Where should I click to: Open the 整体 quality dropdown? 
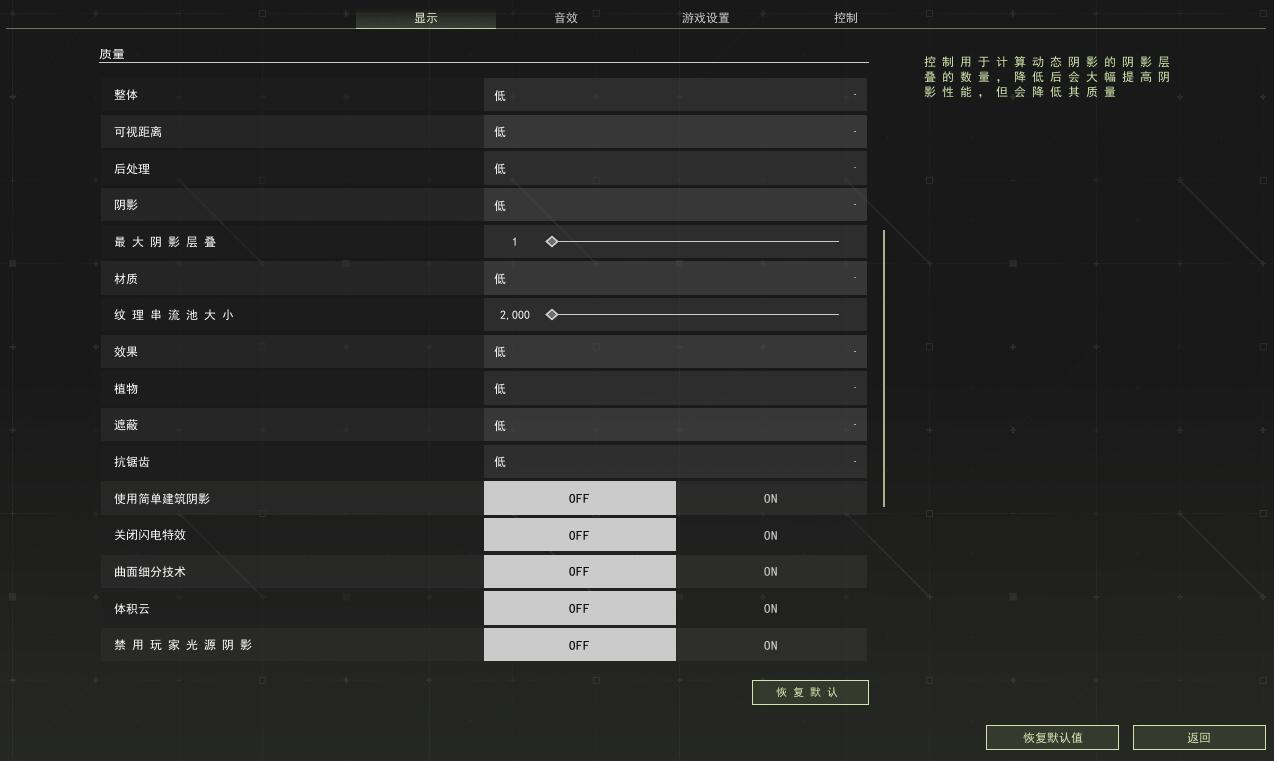click(x=675, y=95)
